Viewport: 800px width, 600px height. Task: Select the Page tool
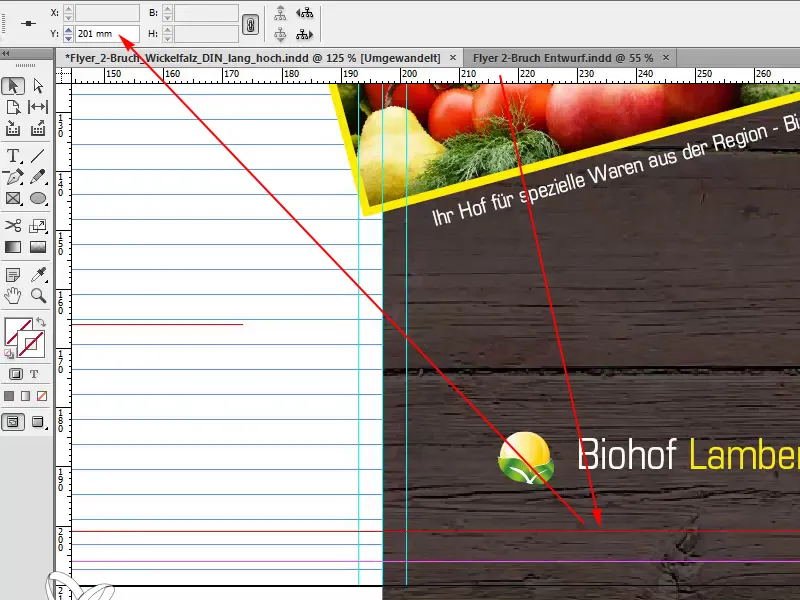coord(13,107)
